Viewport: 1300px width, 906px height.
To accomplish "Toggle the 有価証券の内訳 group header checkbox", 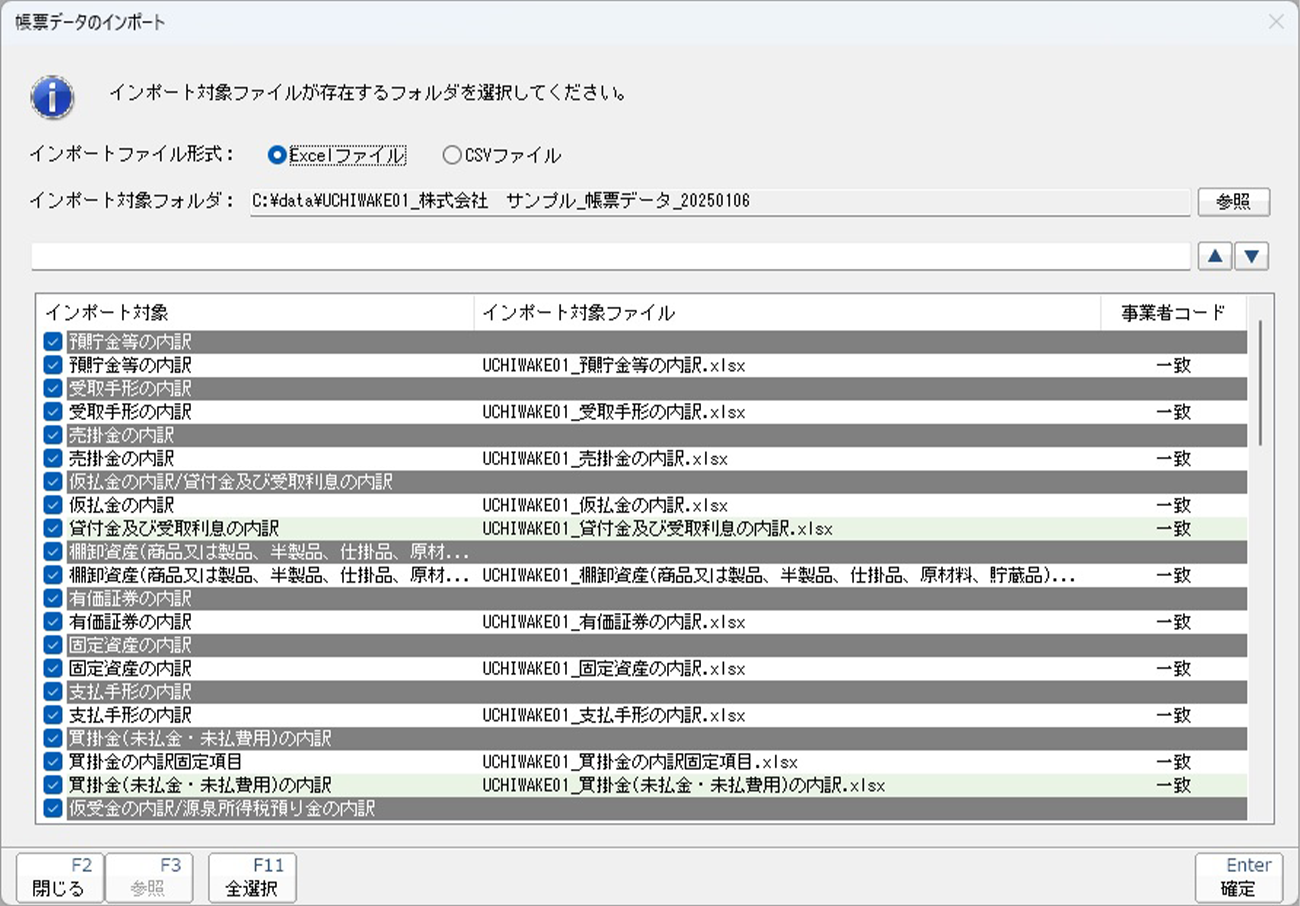I will 53,598.
